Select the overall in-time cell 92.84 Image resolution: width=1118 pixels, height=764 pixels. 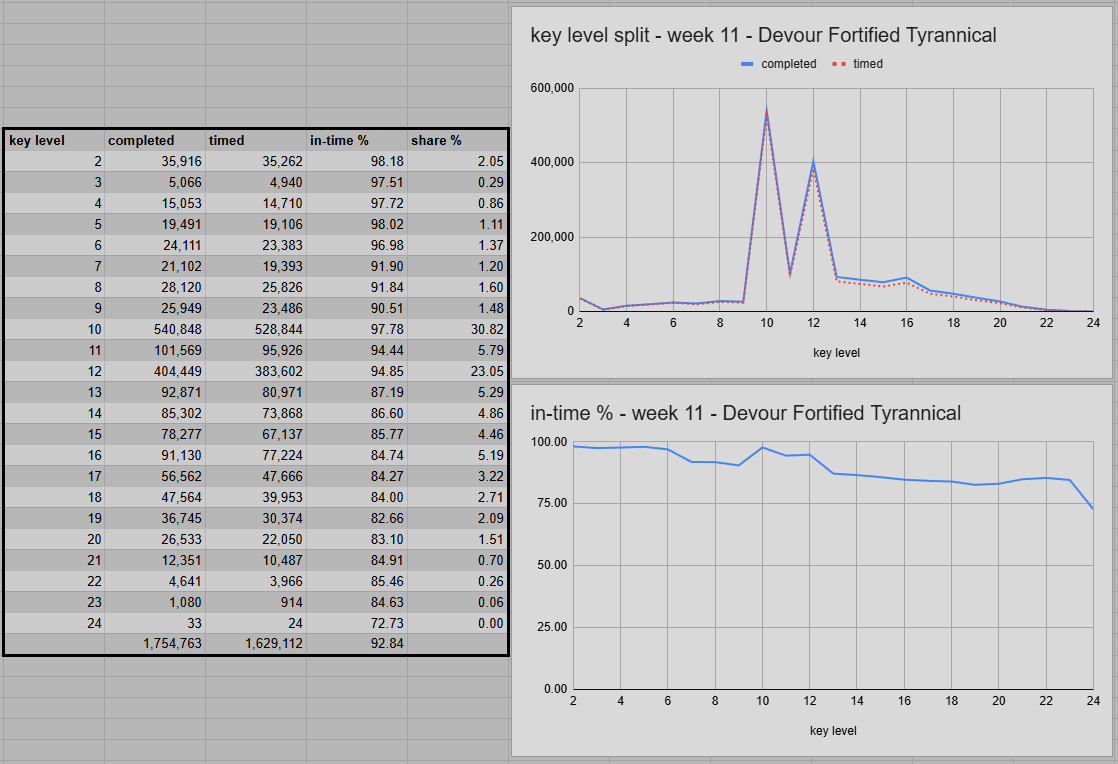357,644
